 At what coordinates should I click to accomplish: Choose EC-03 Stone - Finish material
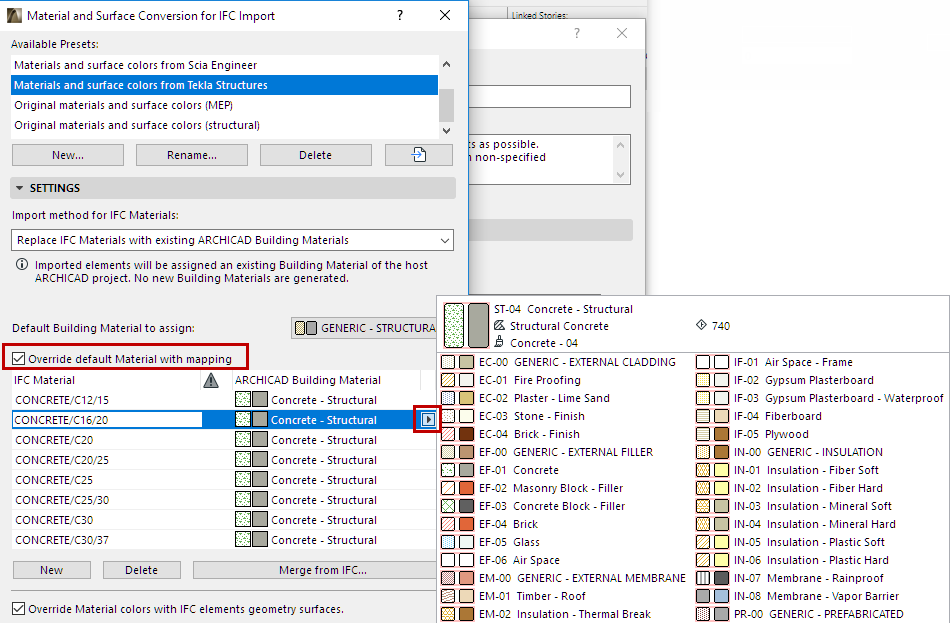pos(513,416)
